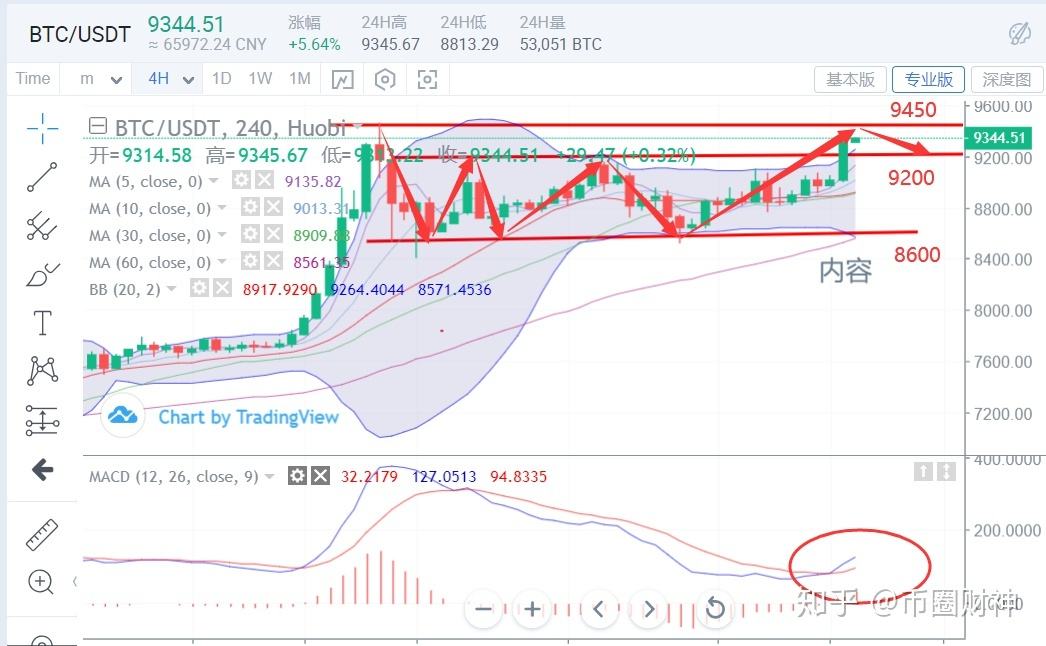The height and width of the screenshot is (646, 1046).
Task: Open settings for MA (60, close, 0)
Action: pyautogui.click(x=249, y=260)
